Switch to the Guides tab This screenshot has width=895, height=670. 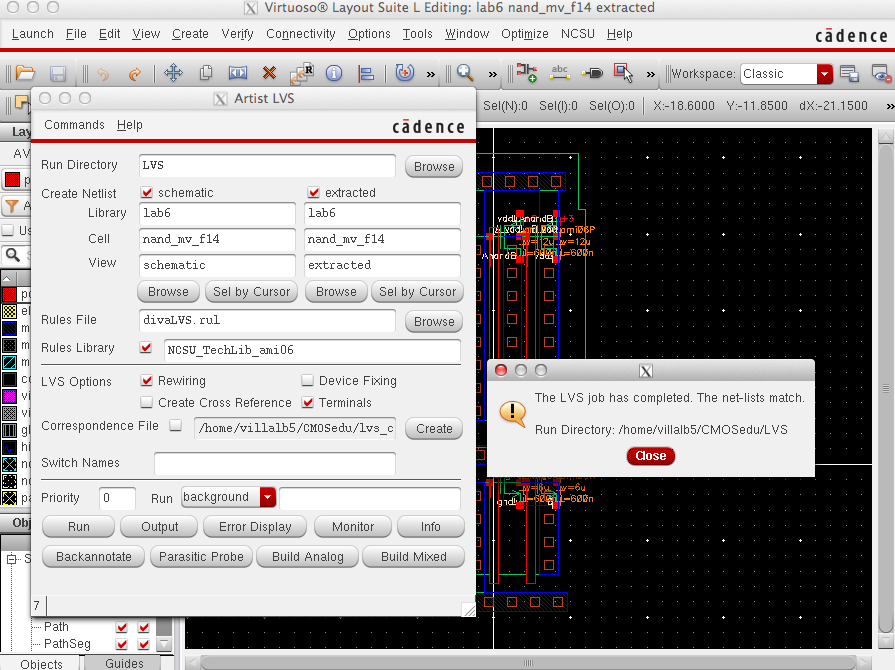tap(125, 663)
